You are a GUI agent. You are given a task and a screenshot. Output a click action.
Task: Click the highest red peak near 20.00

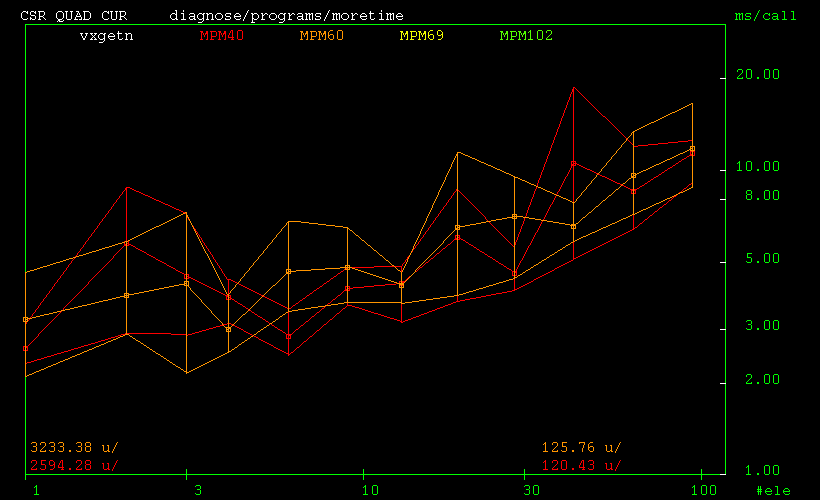pos(574,87)
